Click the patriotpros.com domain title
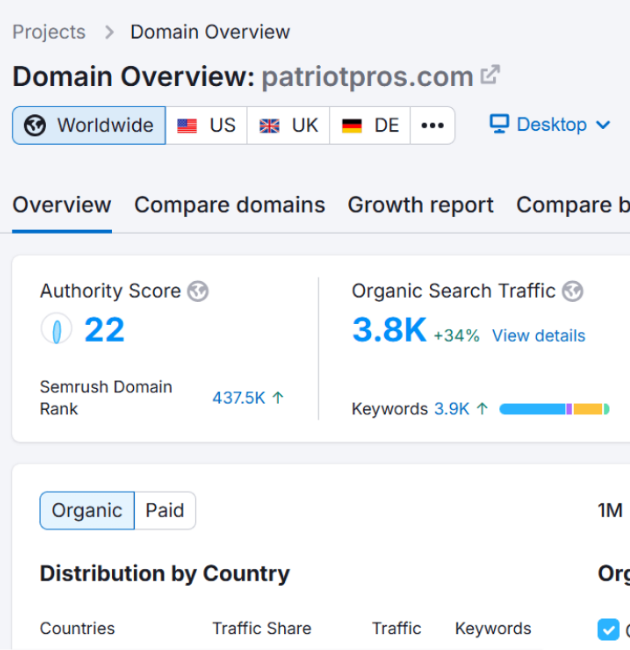 tap(367, 77)
